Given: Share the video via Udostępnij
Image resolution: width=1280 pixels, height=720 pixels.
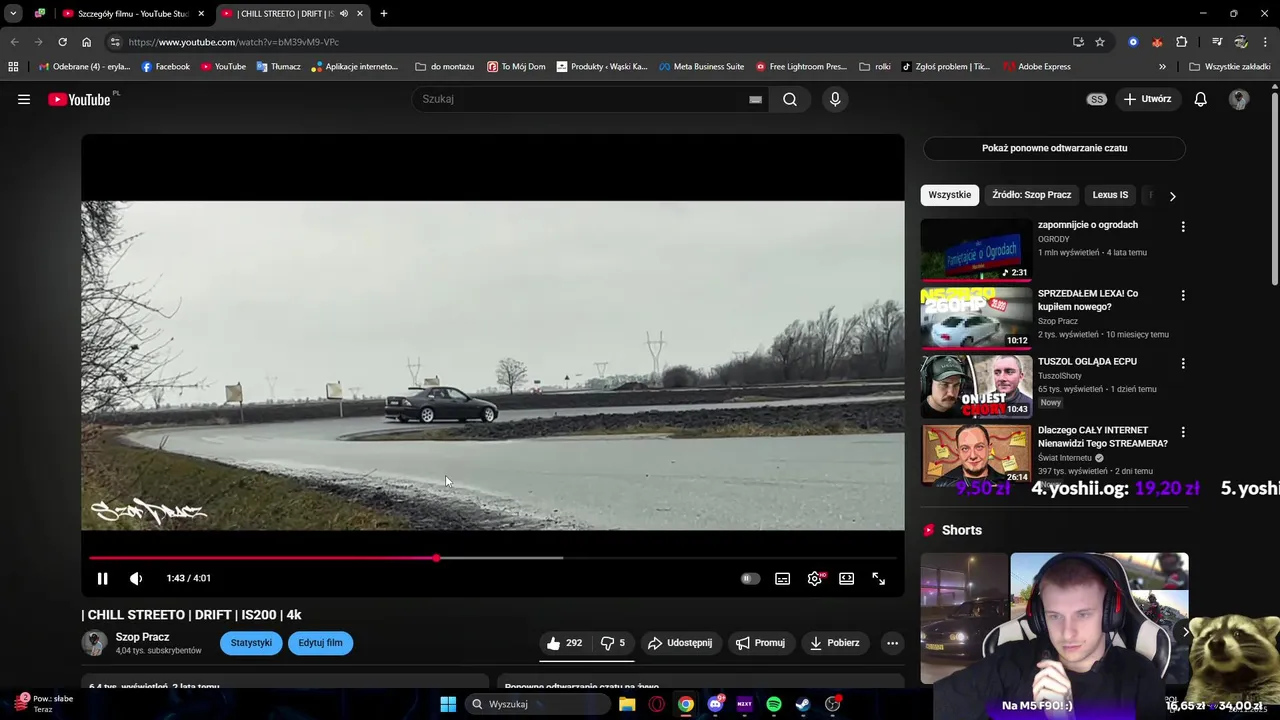Looking at the screenshot, I should tap(680, 643).
